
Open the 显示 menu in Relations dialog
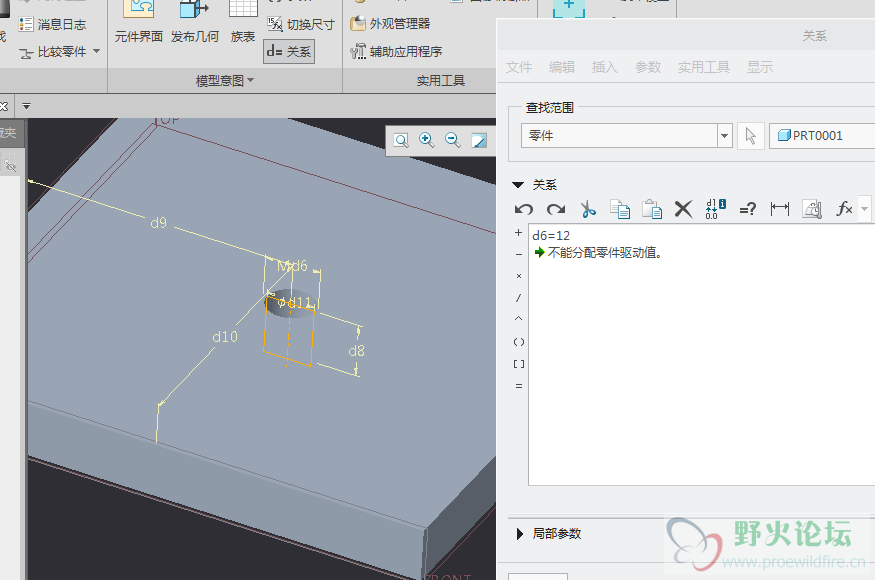point(760,68)
